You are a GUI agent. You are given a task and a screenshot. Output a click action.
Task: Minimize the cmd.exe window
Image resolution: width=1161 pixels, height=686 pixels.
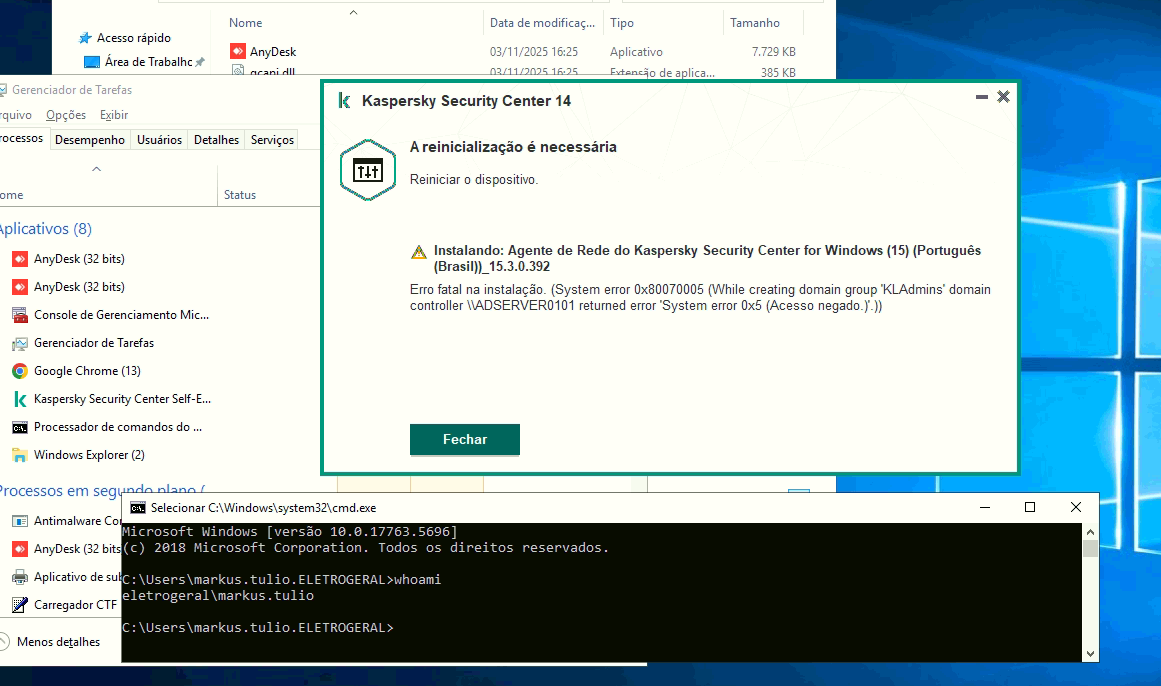985,507
